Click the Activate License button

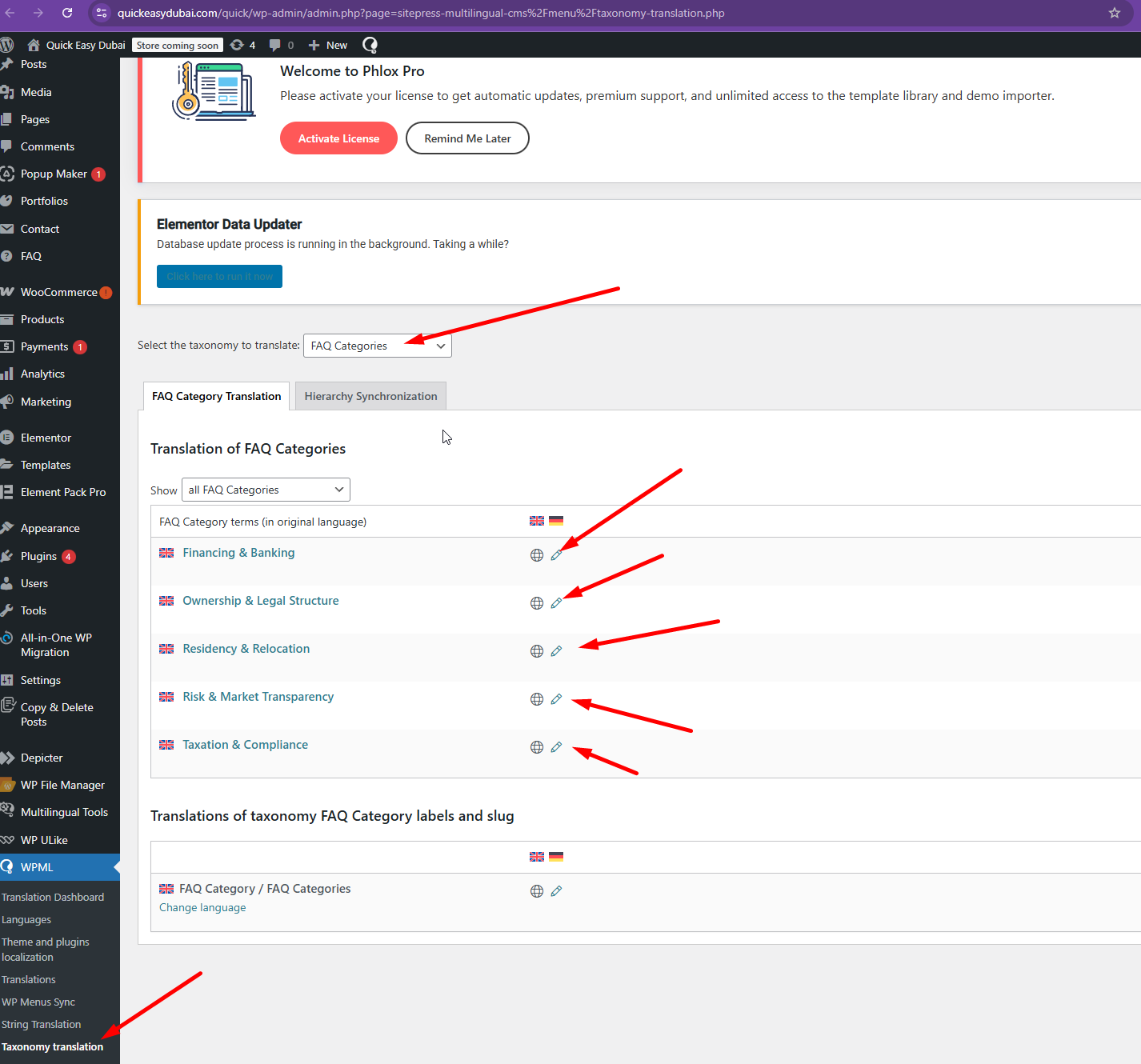pyautogui.click(x=338, y=138)
